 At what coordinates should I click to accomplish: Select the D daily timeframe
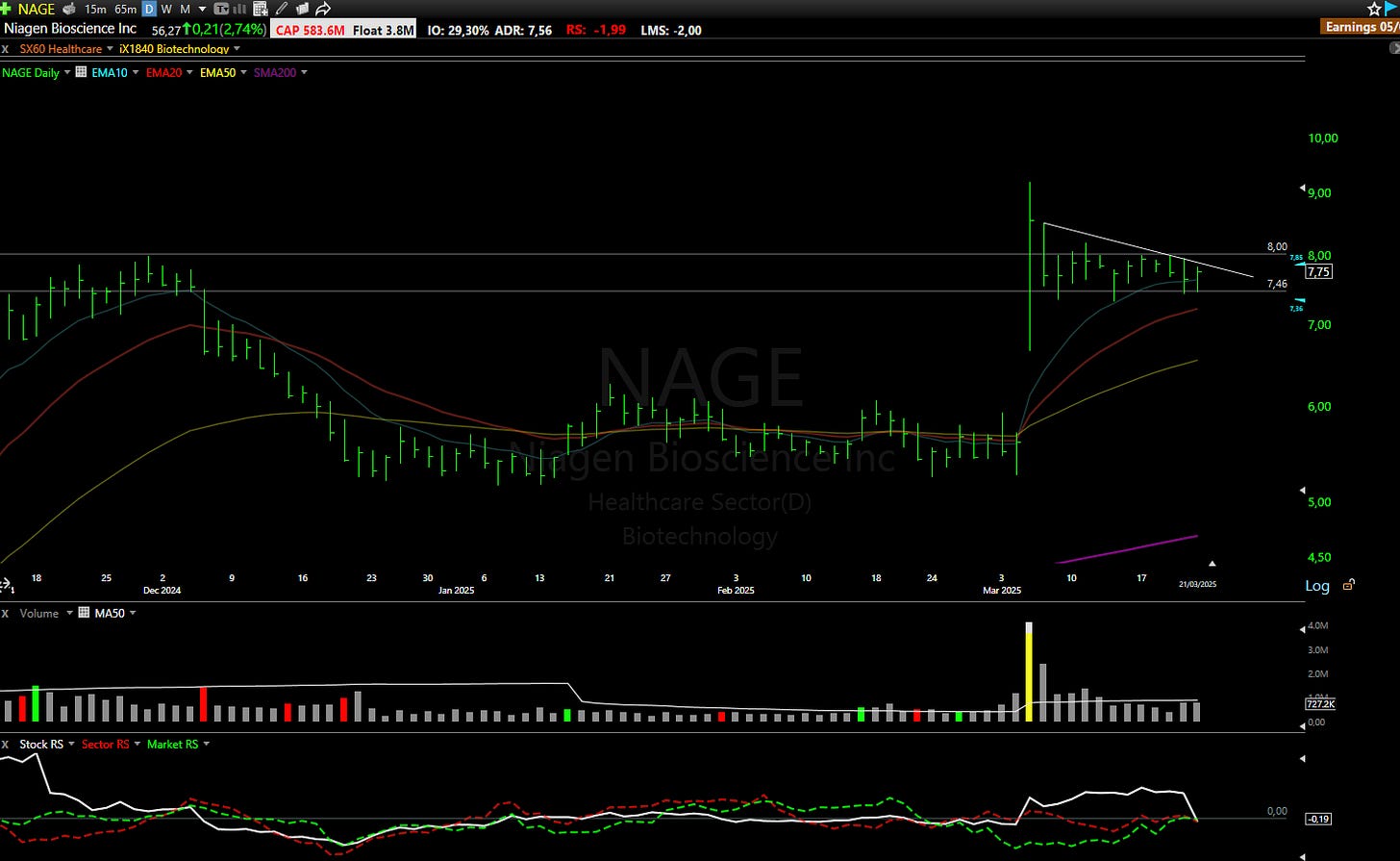point(149,9)
